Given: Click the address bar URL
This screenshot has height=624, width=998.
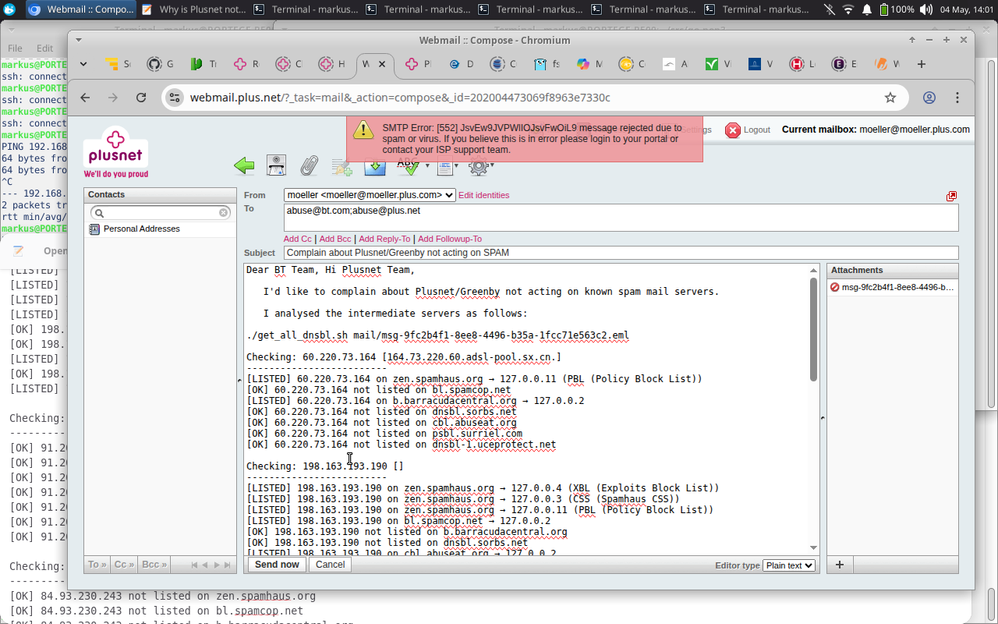Looking at the screenshot, I should (x=400, y=97).
